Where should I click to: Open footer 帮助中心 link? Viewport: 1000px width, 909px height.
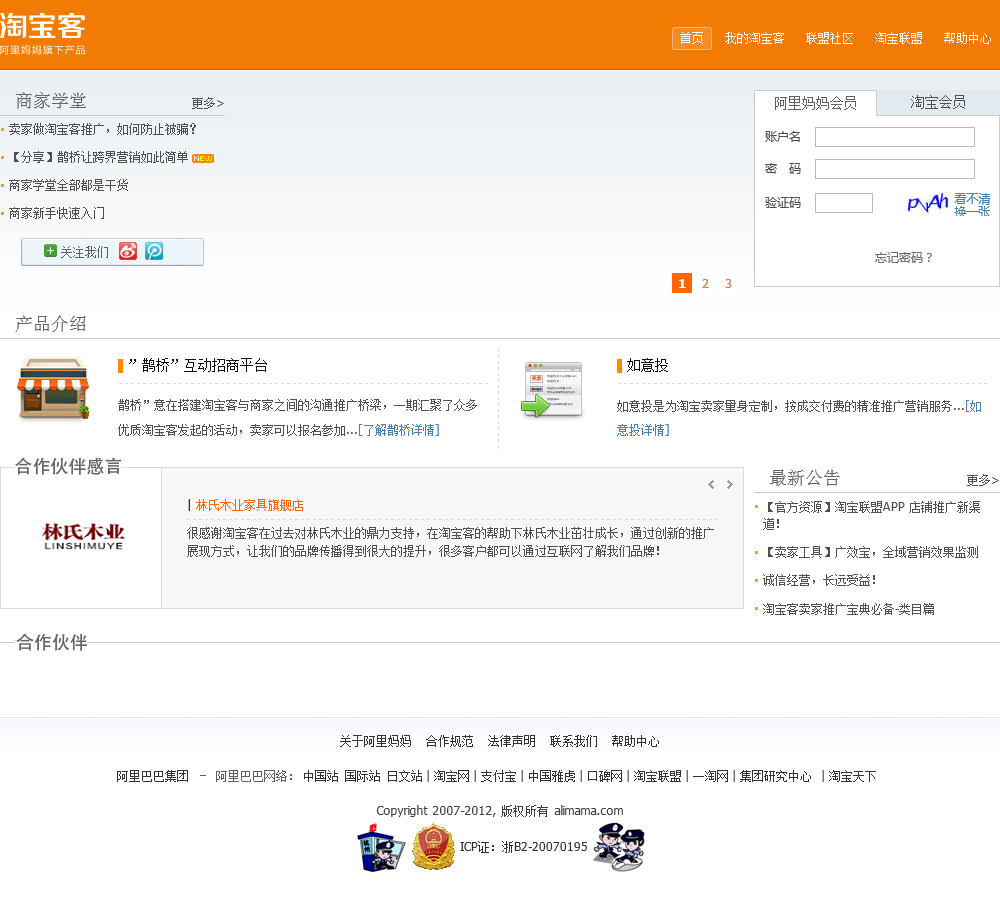[635, 741]
